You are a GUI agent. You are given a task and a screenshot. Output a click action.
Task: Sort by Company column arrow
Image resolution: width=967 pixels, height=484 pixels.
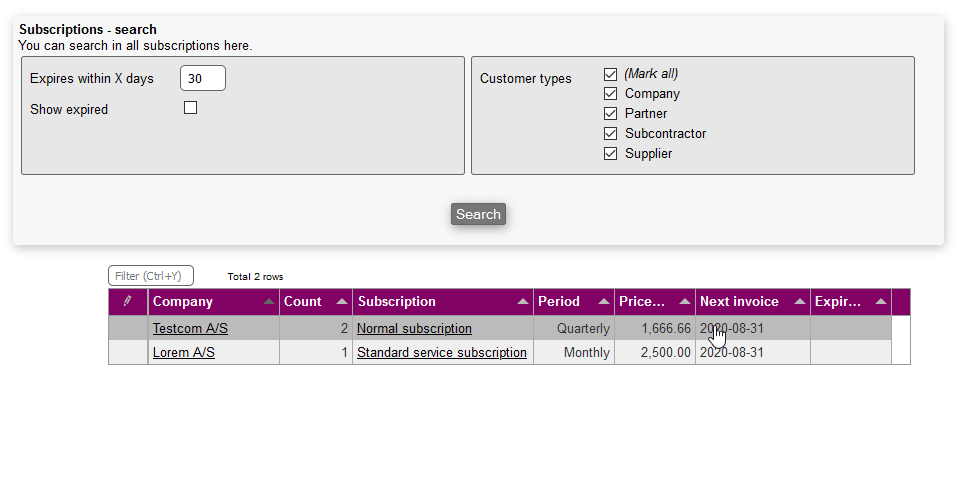coord(268,301)
